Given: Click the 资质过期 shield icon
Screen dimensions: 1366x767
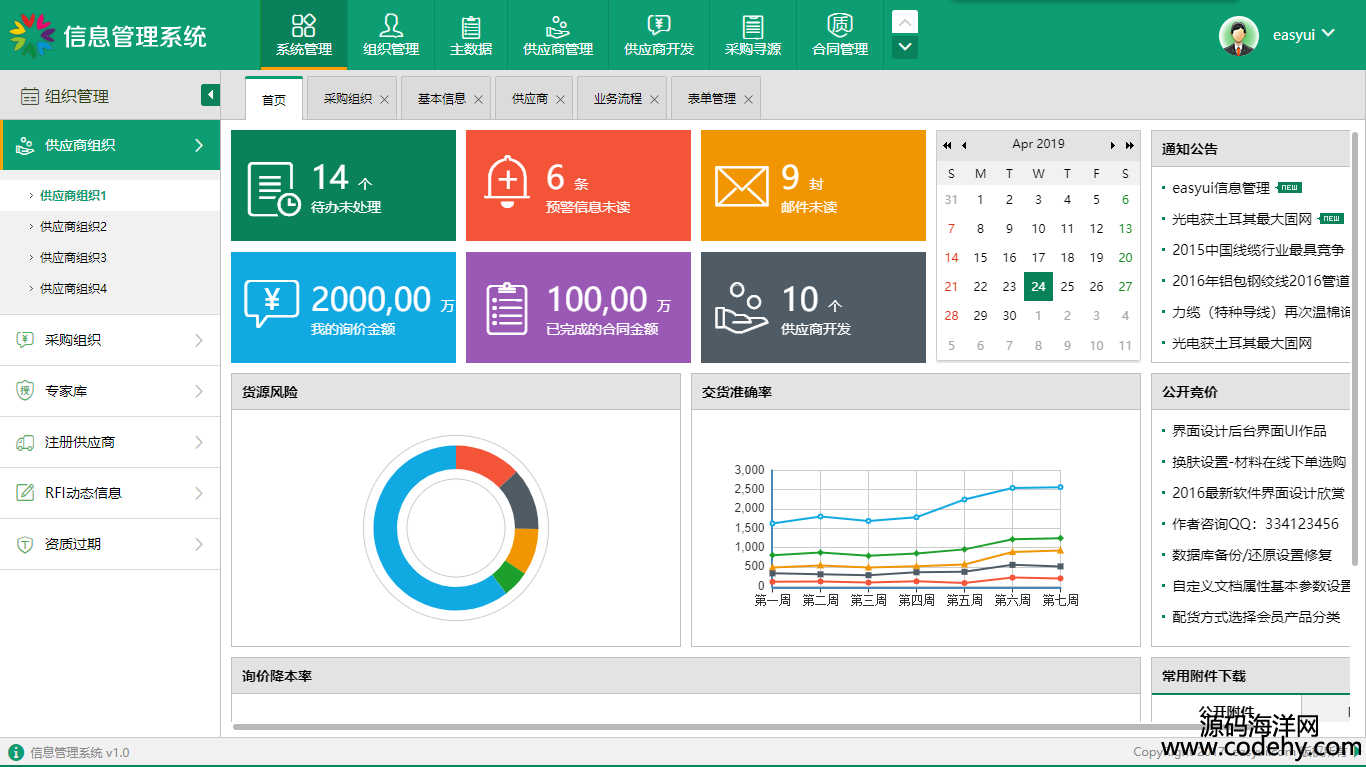Looking at the screenshot, I should click(26, 544).
